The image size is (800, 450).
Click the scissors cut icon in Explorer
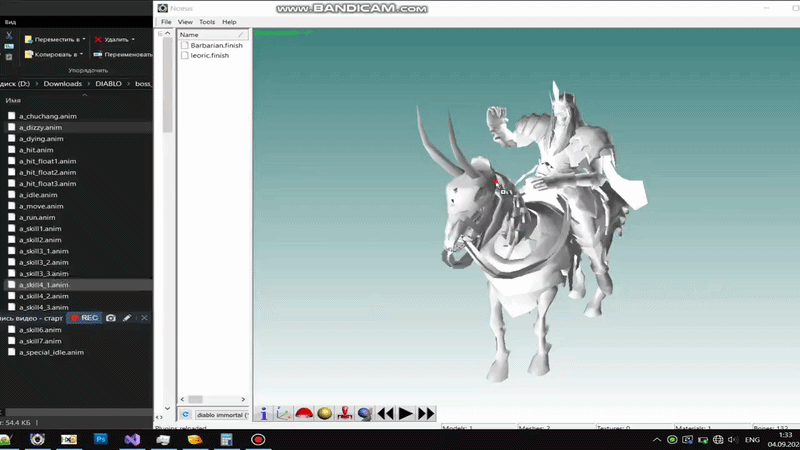[9, 35]
